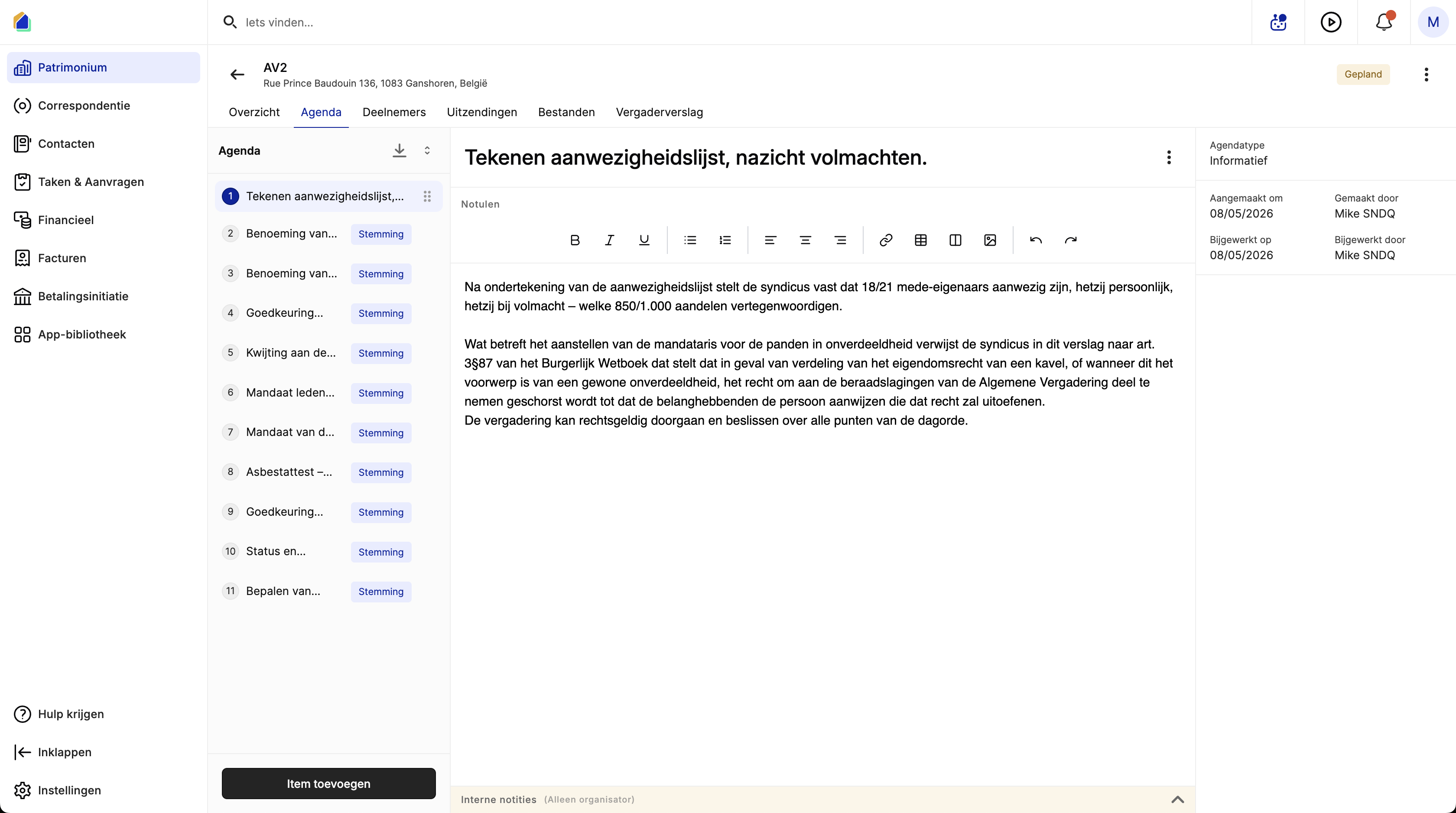The image size is (1456, 813).
Task: Click the agenda item title heading
Action: (696, 158)
